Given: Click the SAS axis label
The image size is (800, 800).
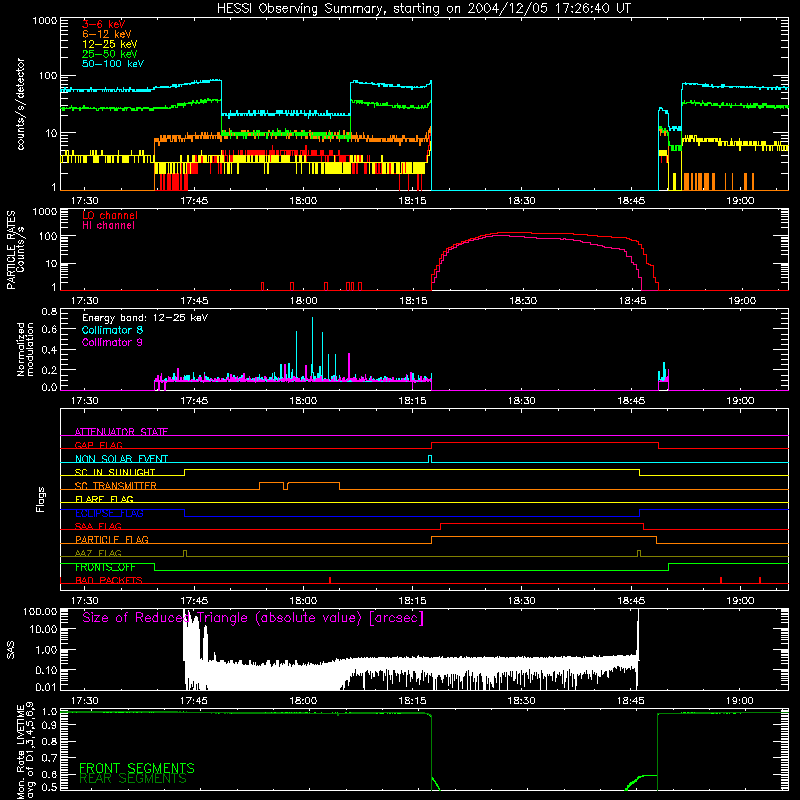Looking at the screenshot, I should (10, 650).
